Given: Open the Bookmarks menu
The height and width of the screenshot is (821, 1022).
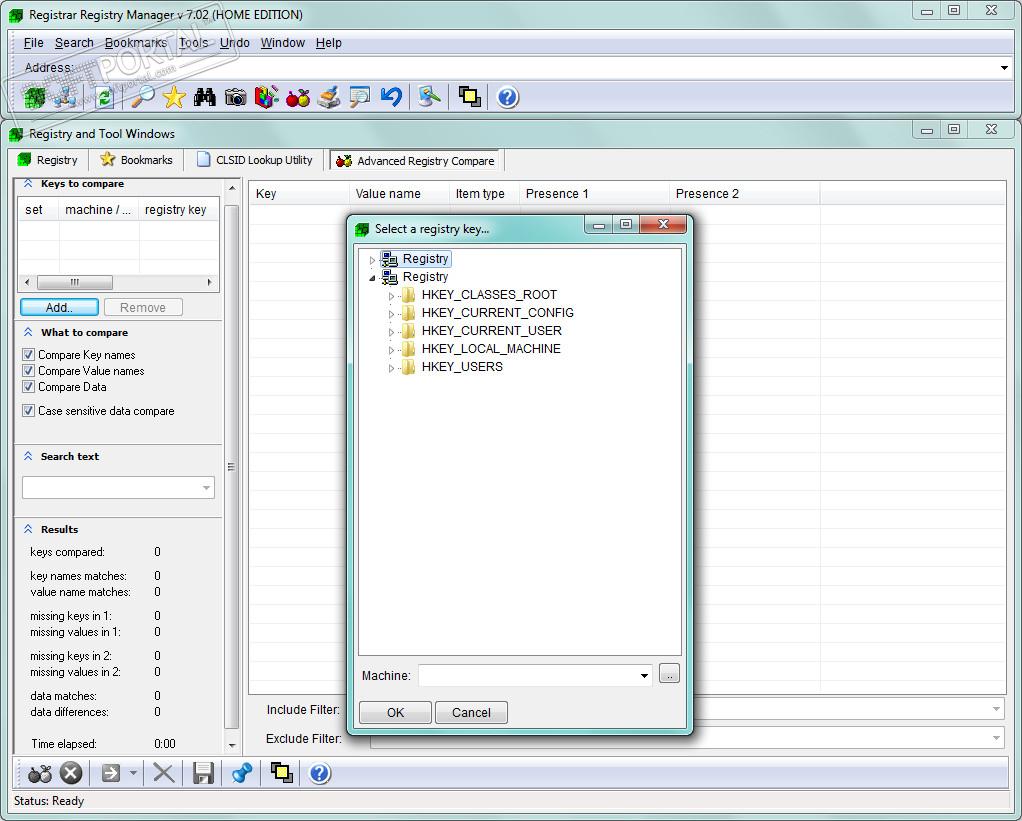Looking at the screenshot, I should [x=136, y=43].
